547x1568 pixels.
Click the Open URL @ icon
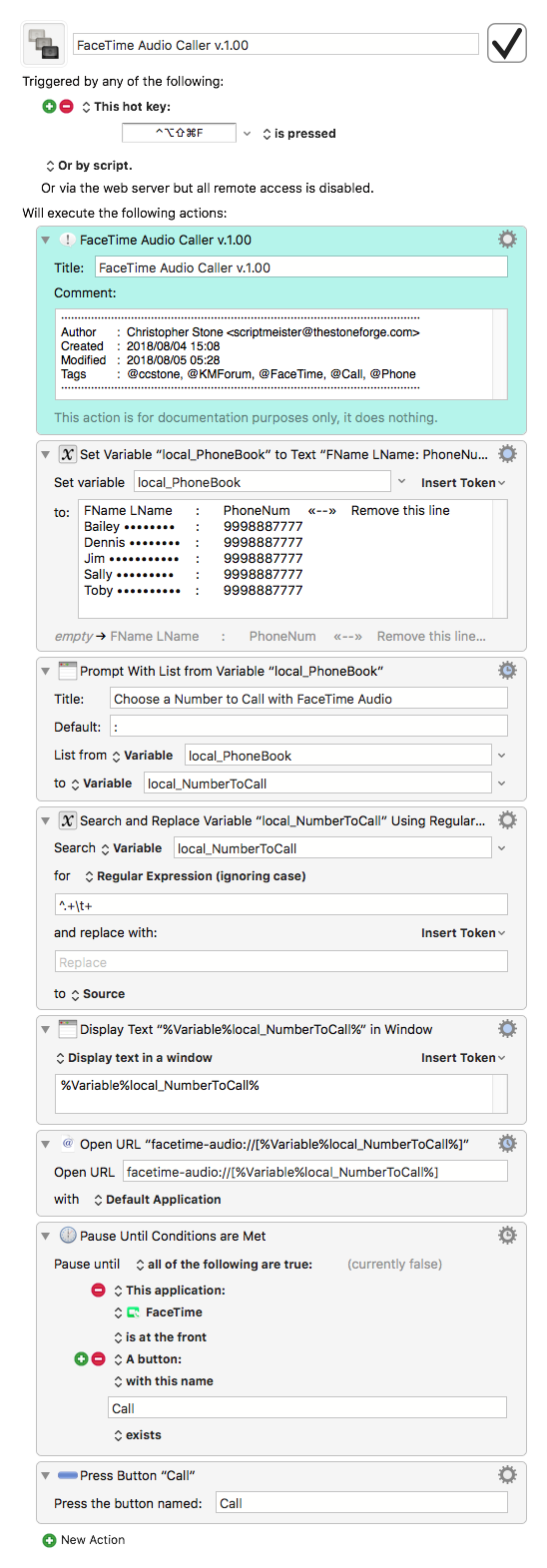coord(67,1144)
